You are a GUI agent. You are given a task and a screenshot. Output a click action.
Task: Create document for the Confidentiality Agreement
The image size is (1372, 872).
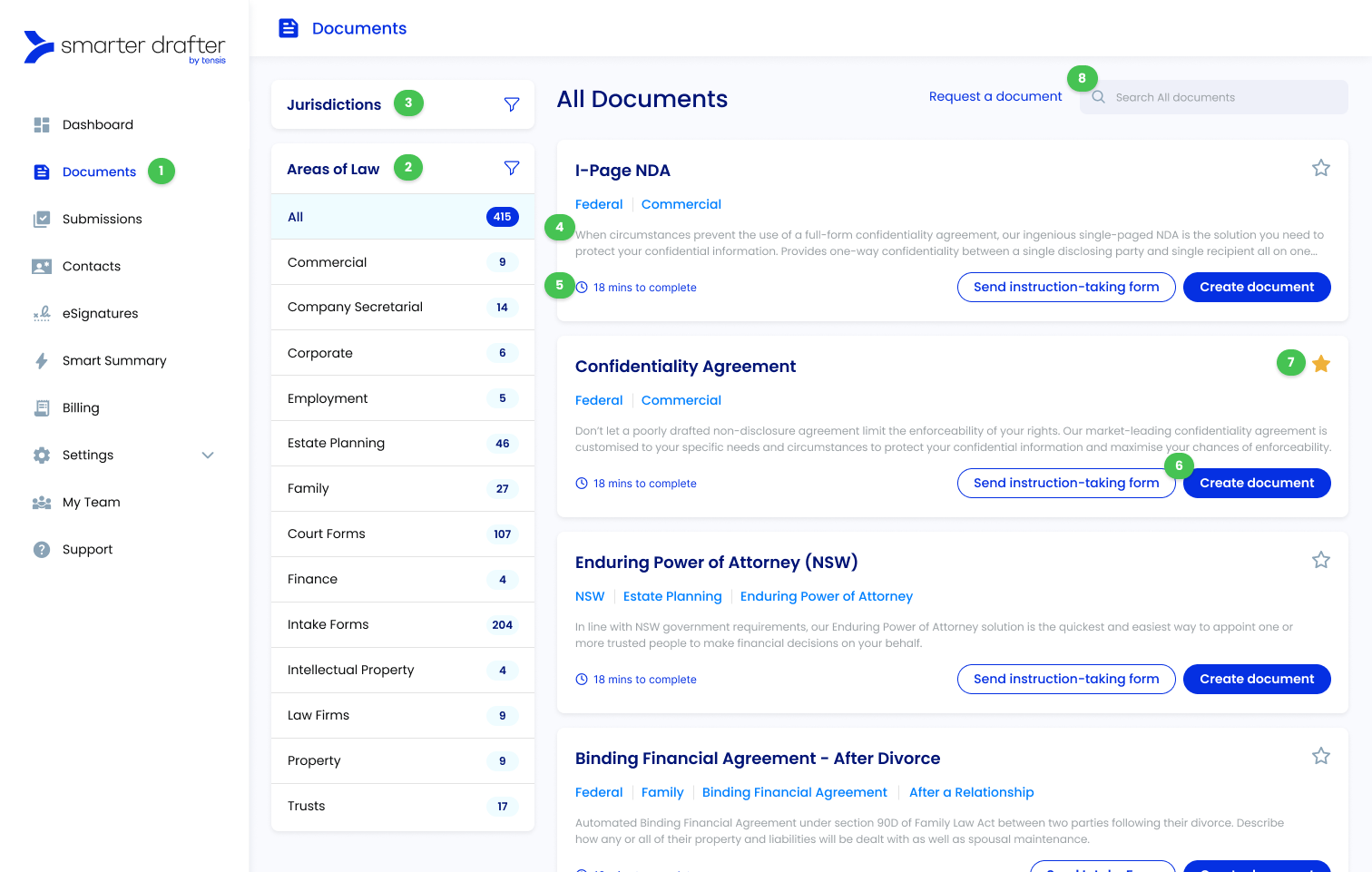(1257, 483)
